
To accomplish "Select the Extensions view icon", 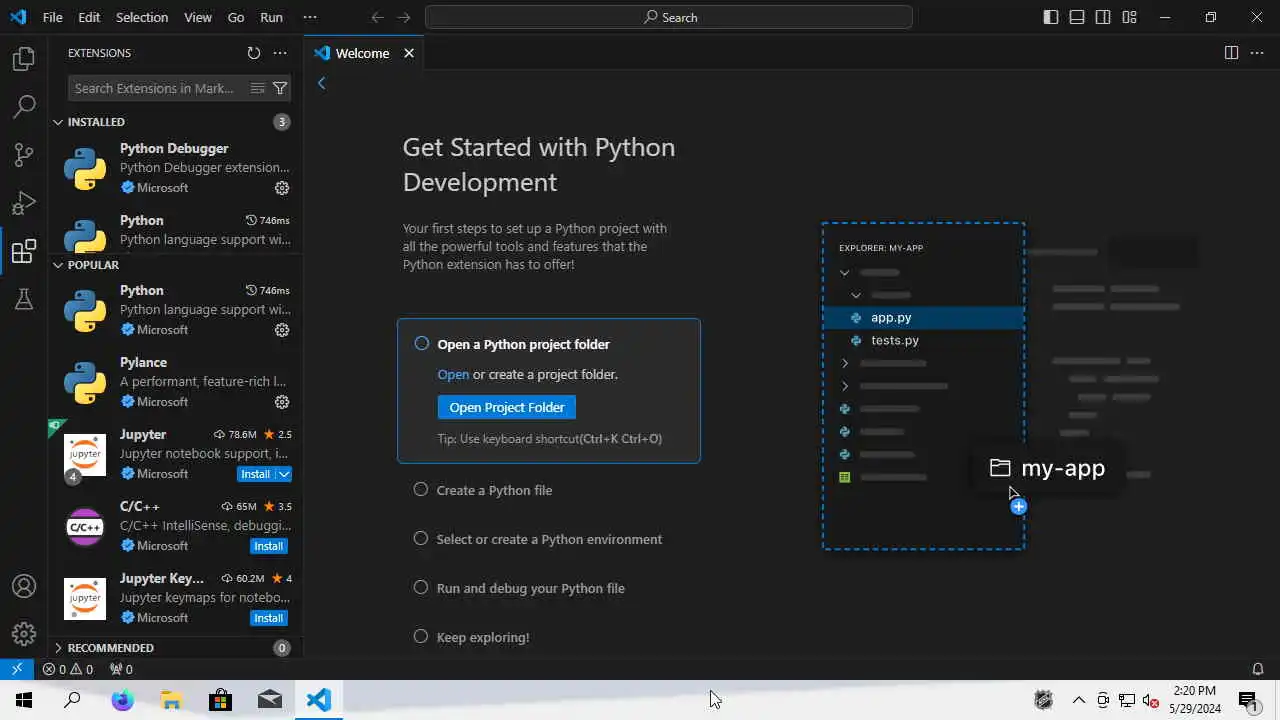I will click(x=24, y=250).
